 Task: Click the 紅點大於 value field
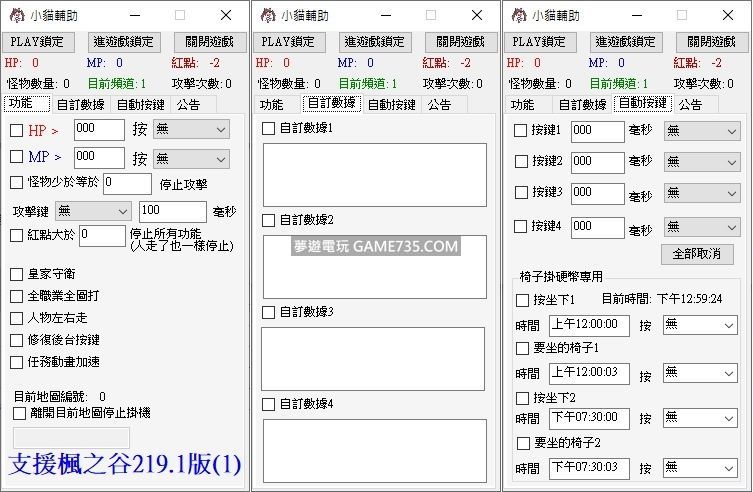102,236
